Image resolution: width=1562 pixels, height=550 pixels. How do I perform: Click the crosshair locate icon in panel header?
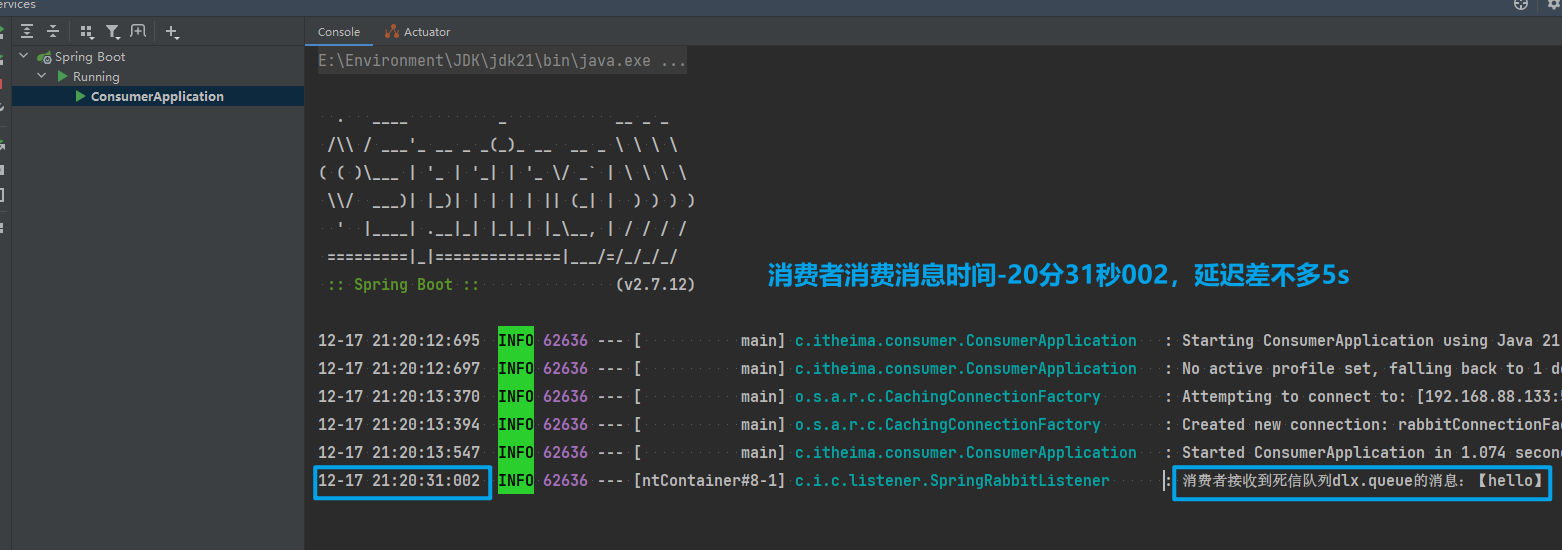click(x=1521, y=5)
